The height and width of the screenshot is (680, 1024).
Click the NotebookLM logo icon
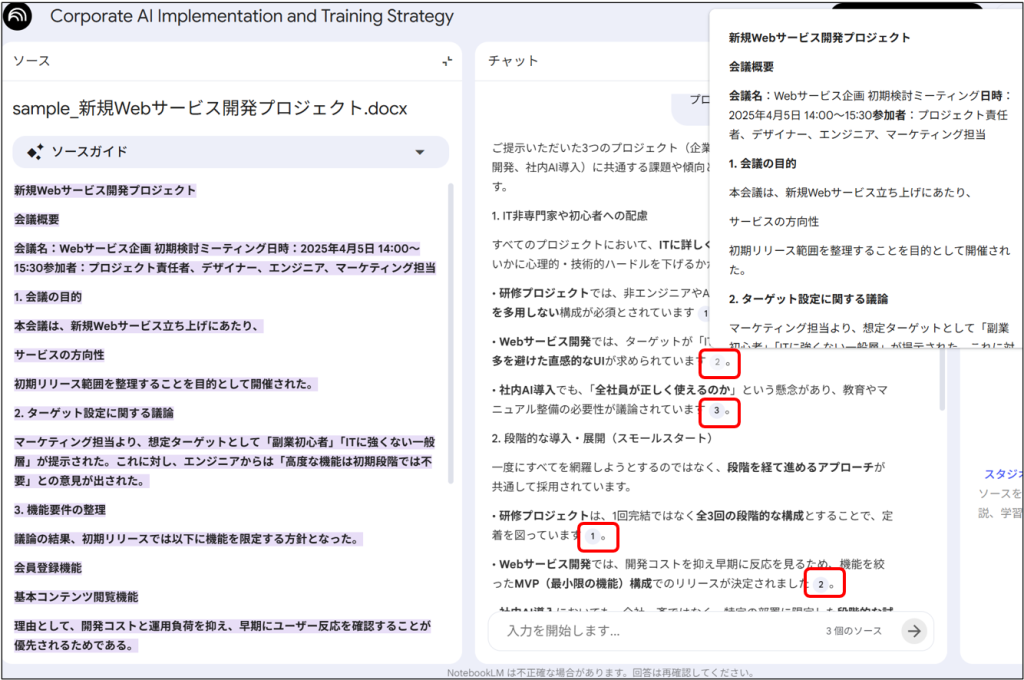pos(19,16)
